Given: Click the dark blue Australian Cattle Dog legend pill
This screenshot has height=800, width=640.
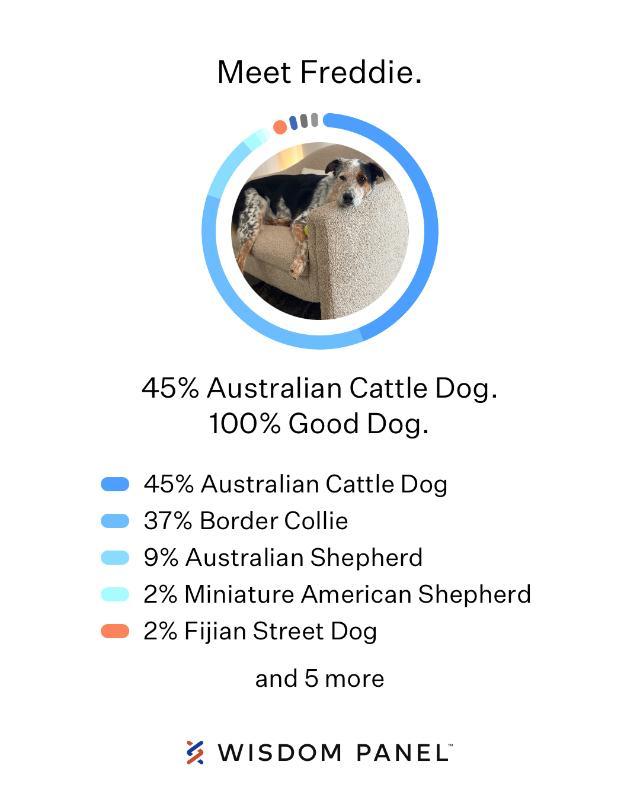Looking at the screenshot, I should click(x=115, y=484).
